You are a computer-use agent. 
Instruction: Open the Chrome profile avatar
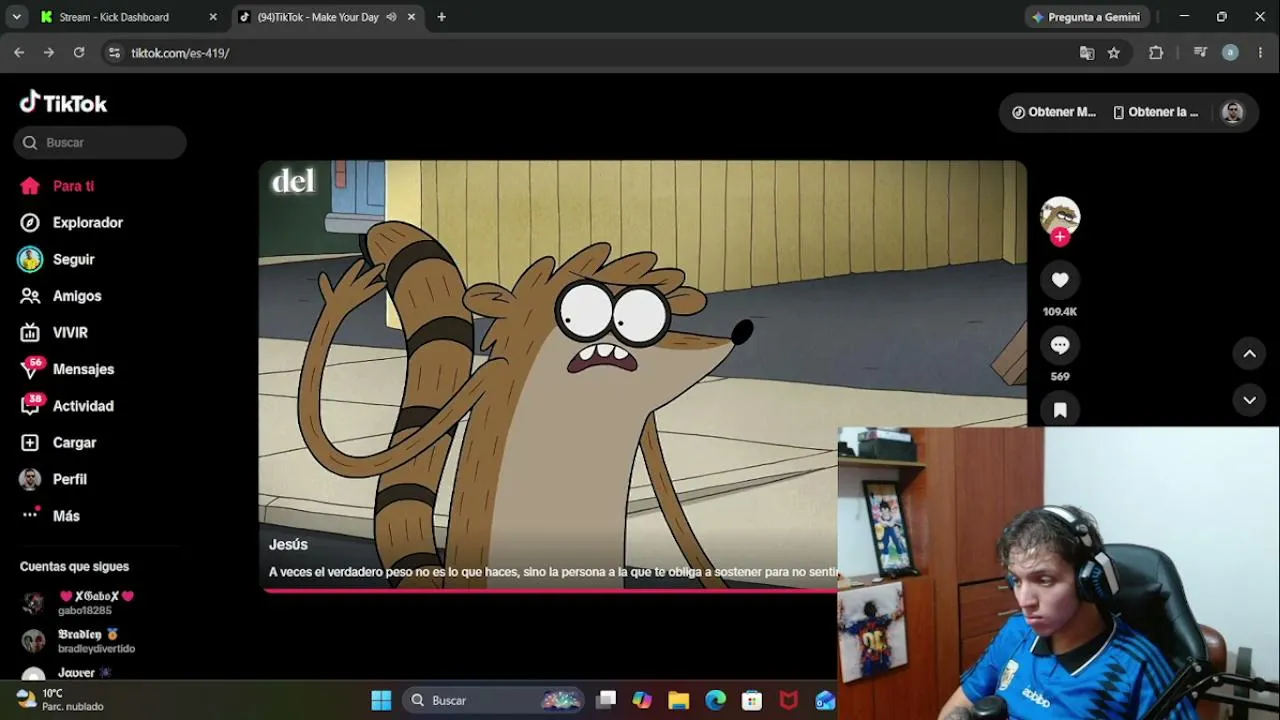point(1230,53)
